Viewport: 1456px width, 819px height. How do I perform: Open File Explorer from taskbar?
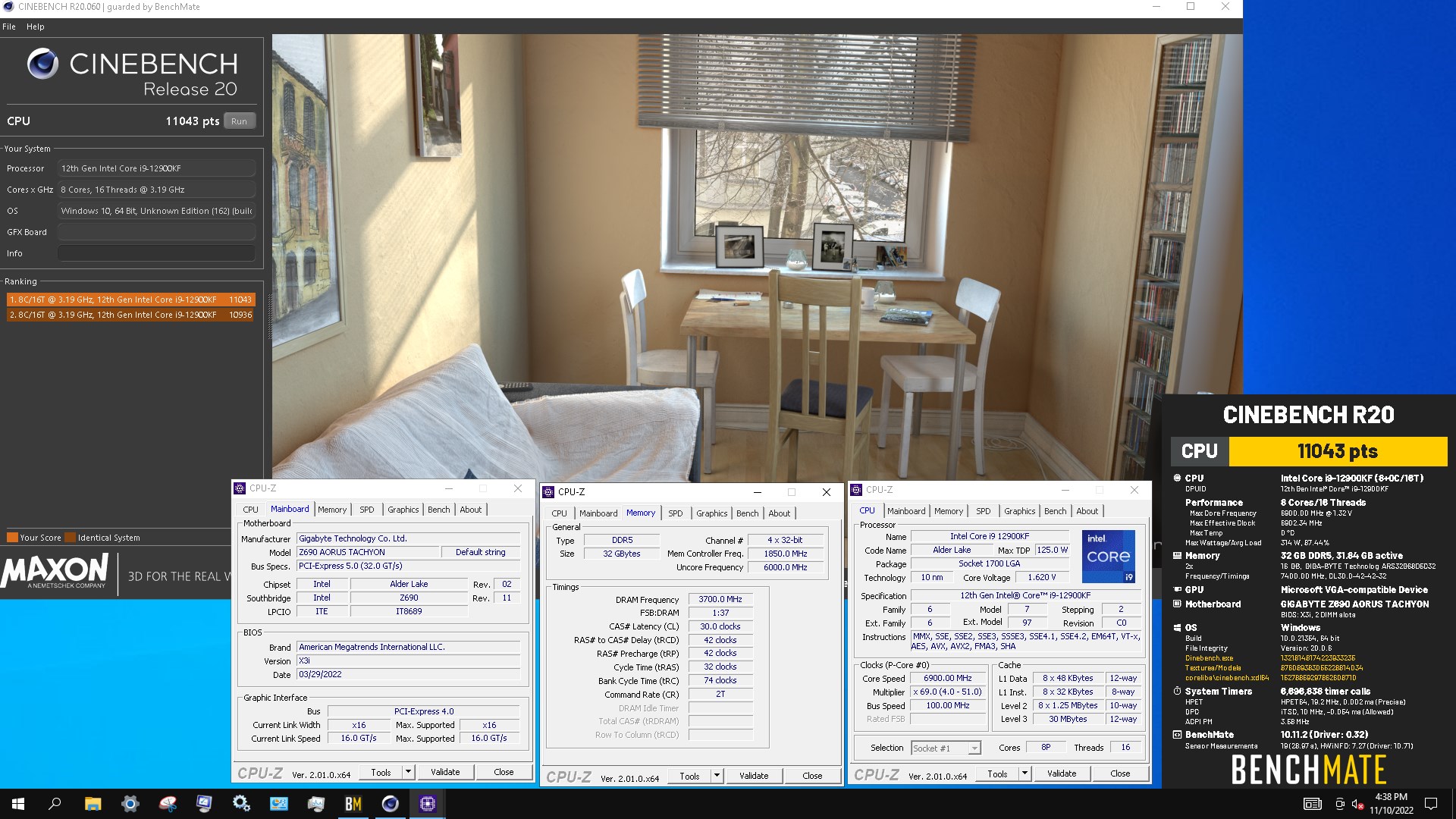(x=93, y=804)
